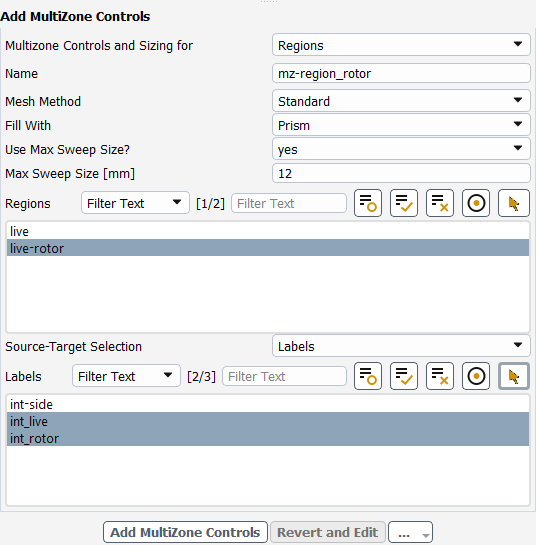Select the live region in Regions list
537x545 pixels.
tap(268, 231)
